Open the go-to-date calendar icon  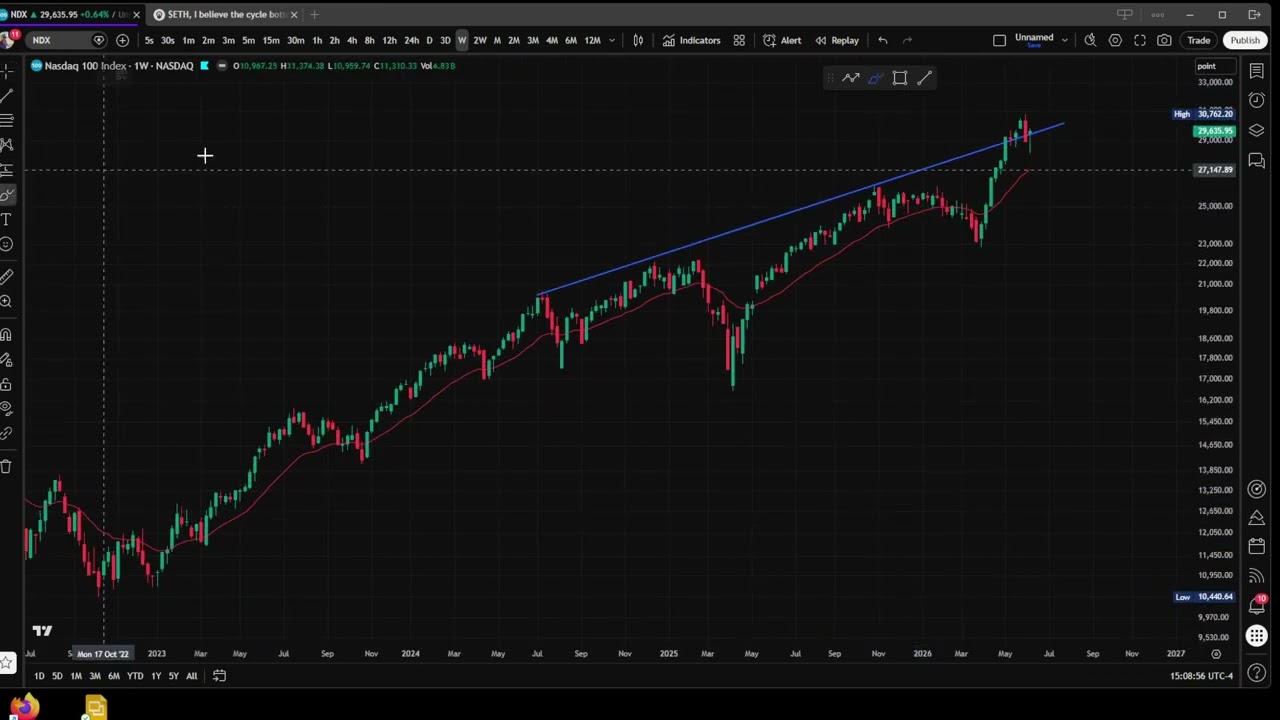pos(219,676)
